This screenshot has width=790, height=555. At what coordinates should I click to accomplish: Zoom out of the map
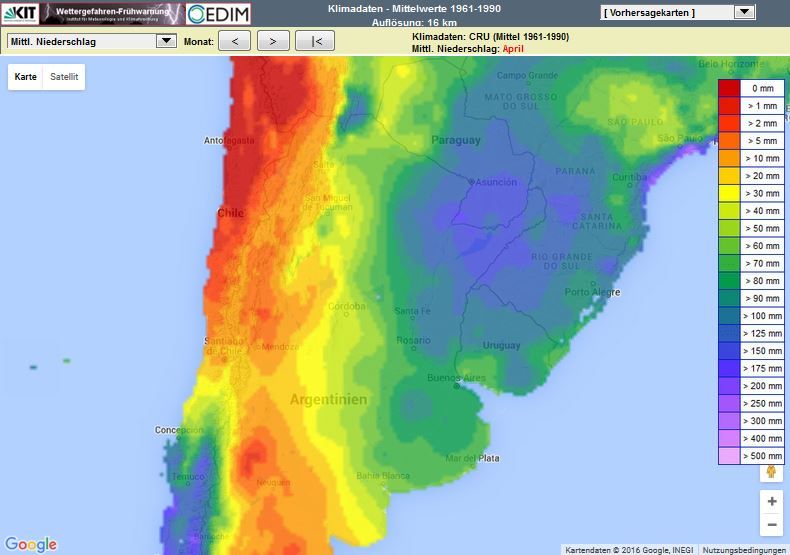771,525
